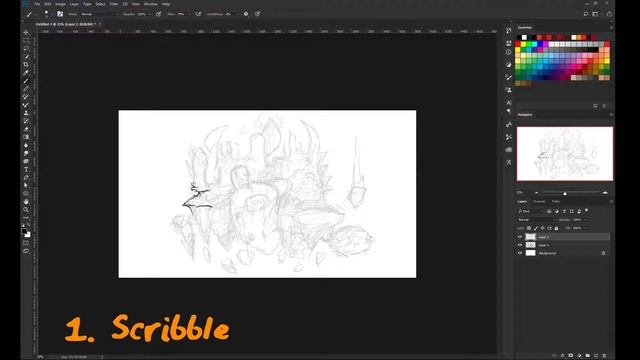
Task: Open the File menu
Action: click(x=37, y=4)
